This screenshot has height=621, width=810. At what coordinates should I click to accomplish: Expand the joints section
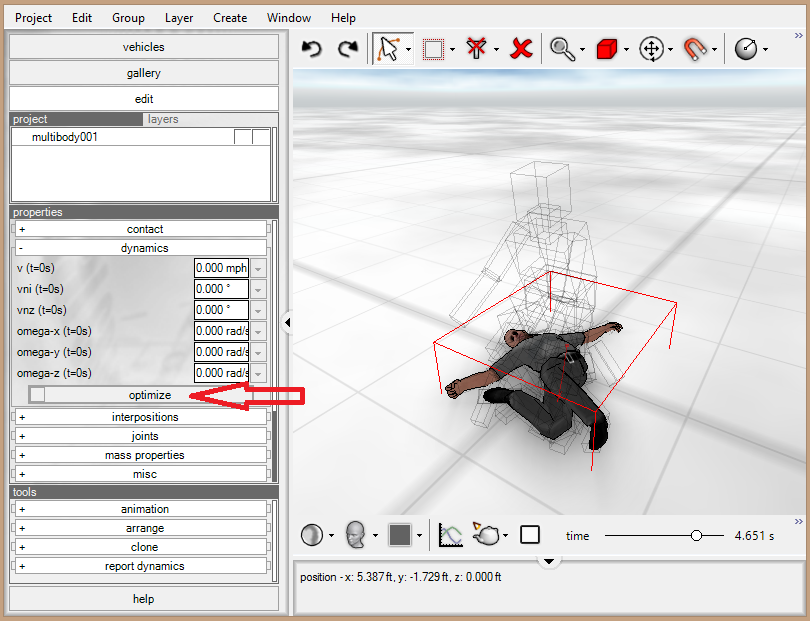141,436
